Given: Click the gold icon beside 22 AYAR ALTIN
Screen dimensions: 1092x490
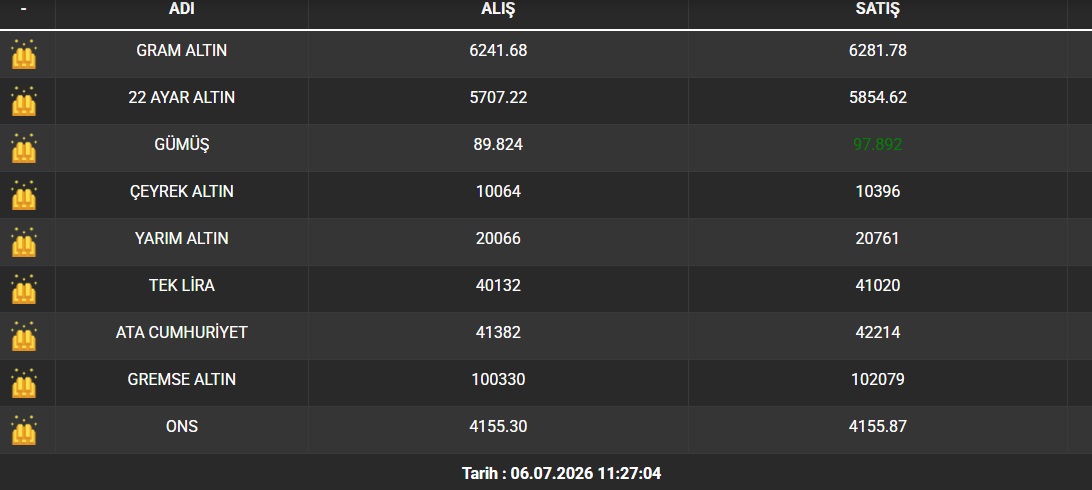Looking at the screenshot, I should (24, 101).
